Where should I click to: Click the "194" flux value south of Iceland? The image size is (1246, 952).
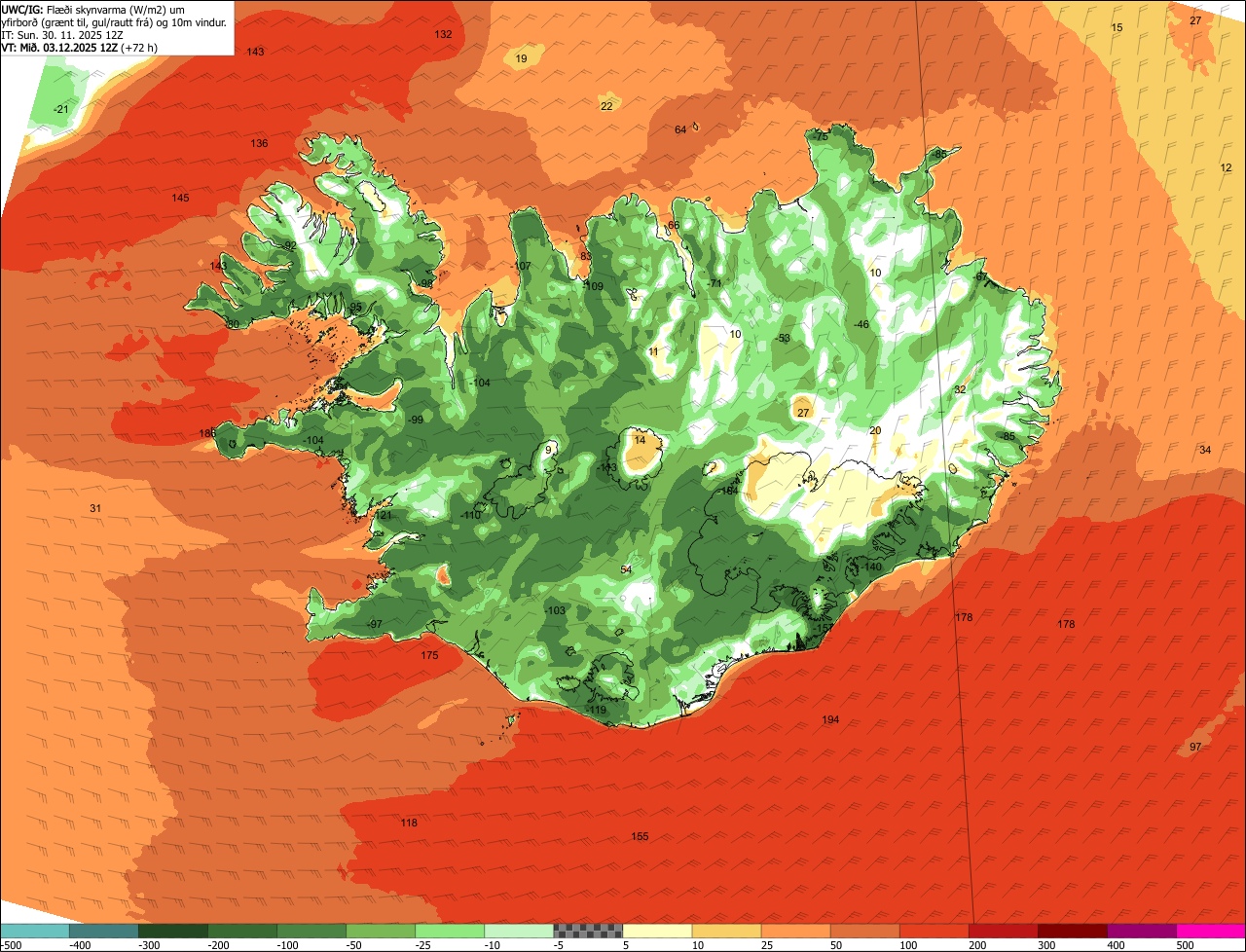[x=830, y=720]
